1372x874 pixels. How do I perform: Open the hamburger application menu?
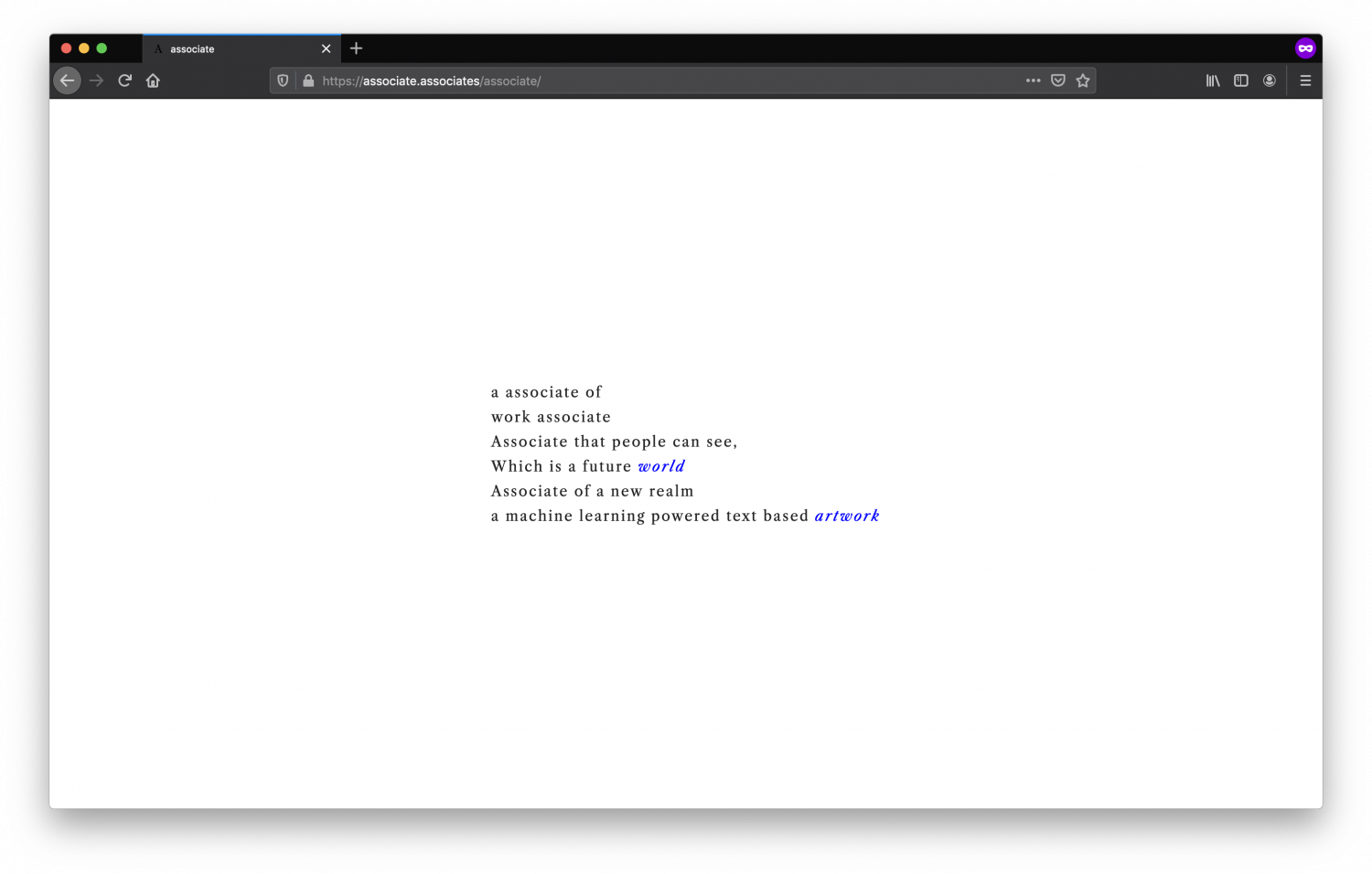click(x=1305, y=80)
